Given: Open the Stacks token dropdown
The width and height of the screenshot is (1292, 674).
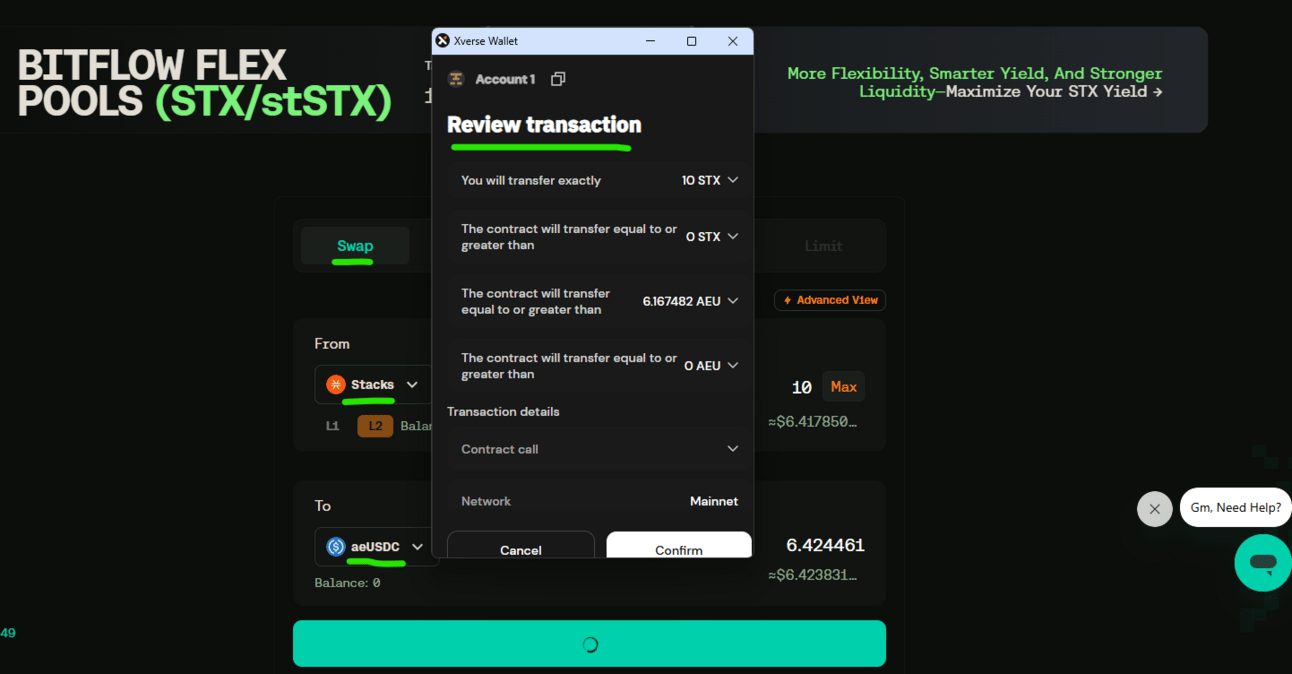Looking at the screenshot, I should [x=374, y=385].
